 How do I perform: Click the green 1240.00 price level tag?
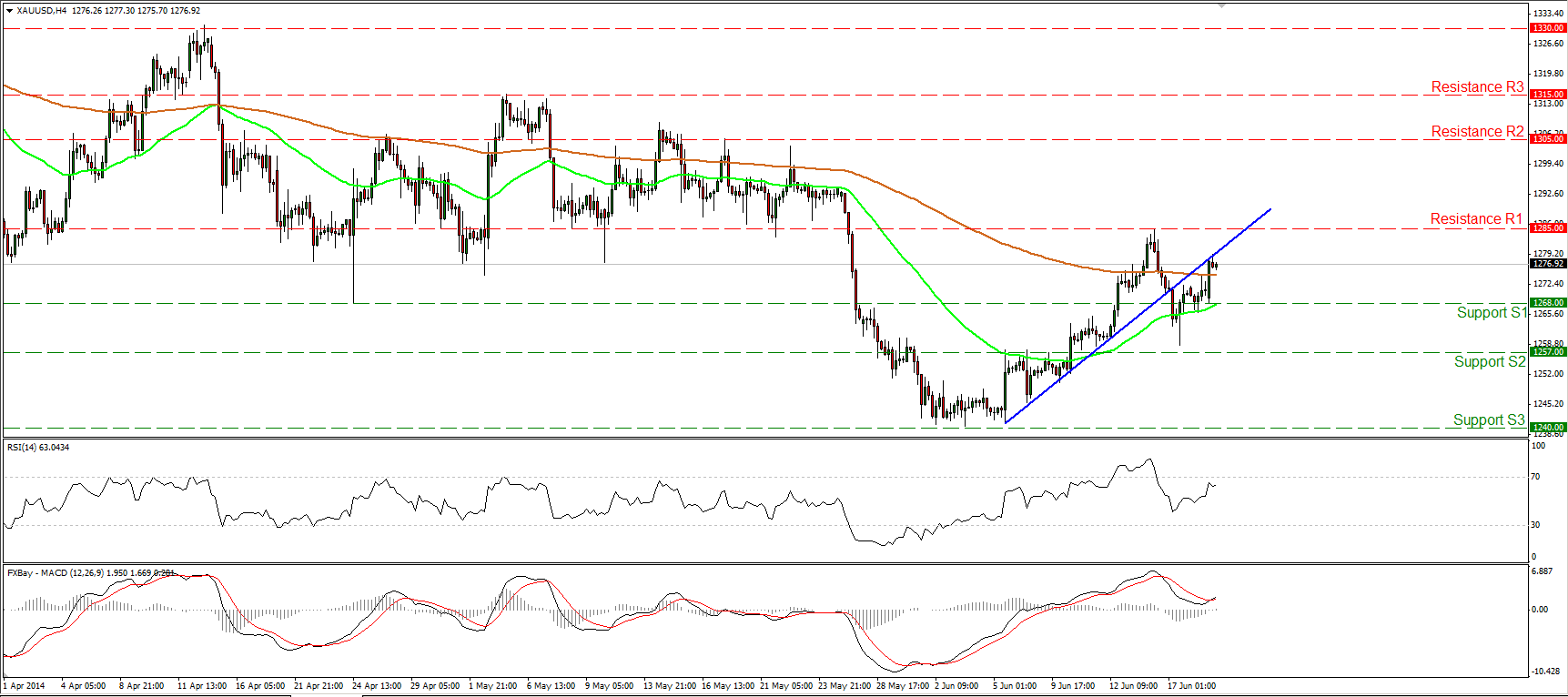(x=1548, y=427)
